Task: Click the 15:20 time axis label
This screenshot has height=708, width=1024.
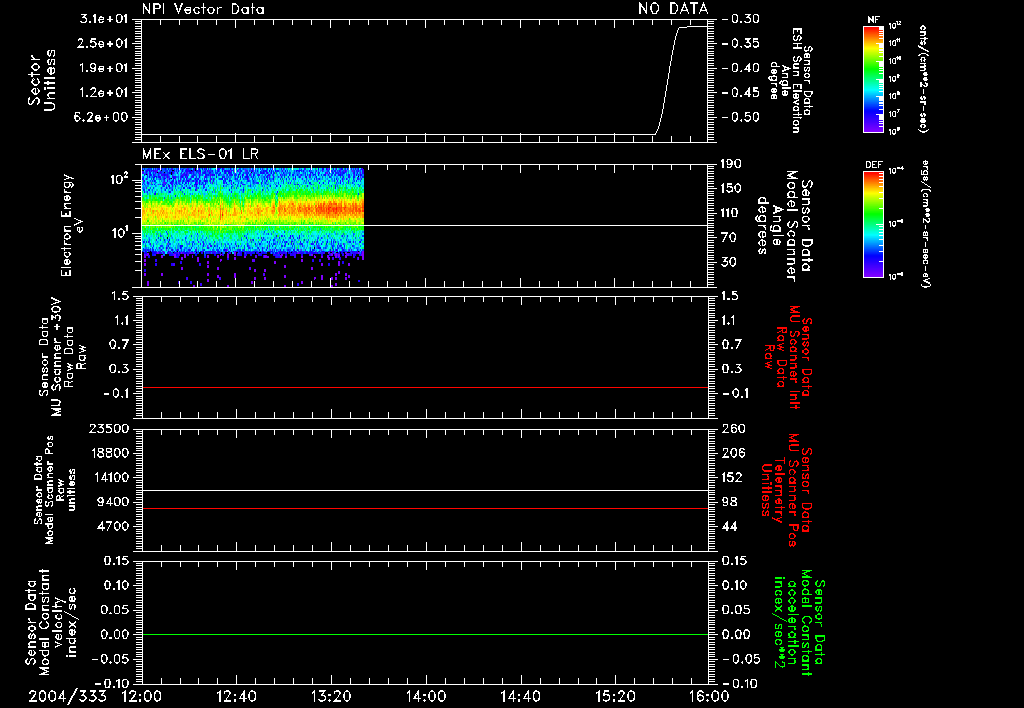Action: click(x=615, y=696)
